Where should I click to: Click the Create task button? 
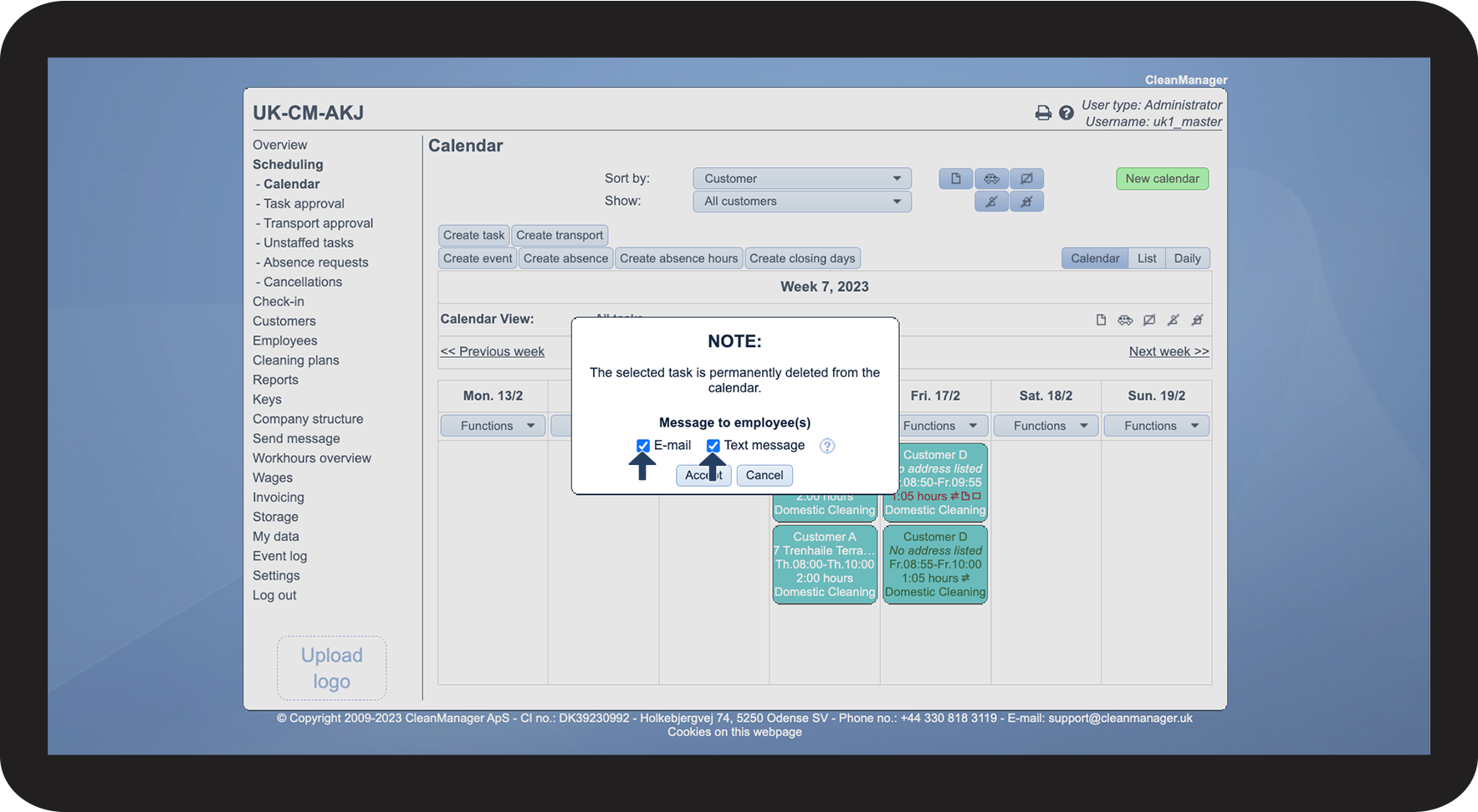click(473, 235)
